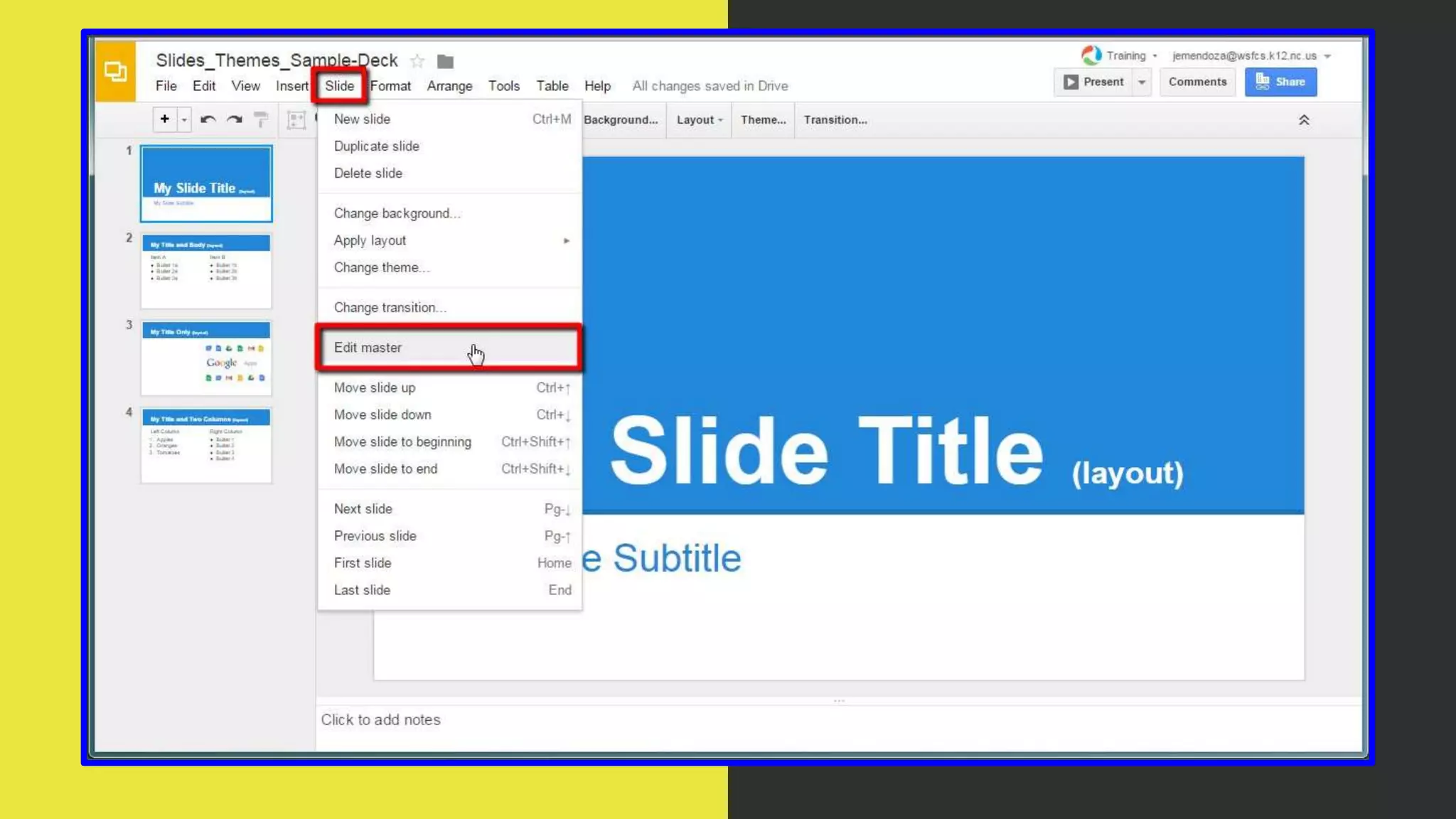
Task: Click the blue Share button
Action: [1280, 82]
